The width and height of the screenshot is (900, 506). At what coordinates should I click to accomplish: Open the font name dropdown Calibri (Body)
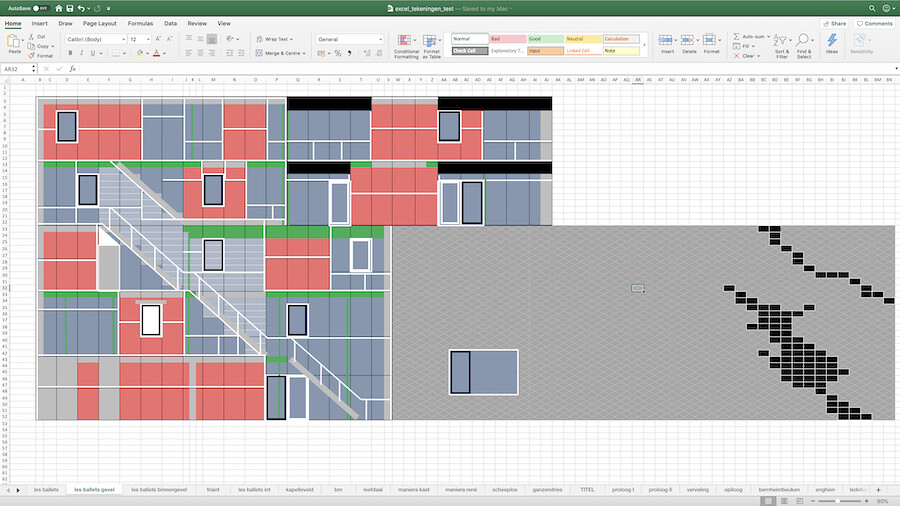pos(93,39)
